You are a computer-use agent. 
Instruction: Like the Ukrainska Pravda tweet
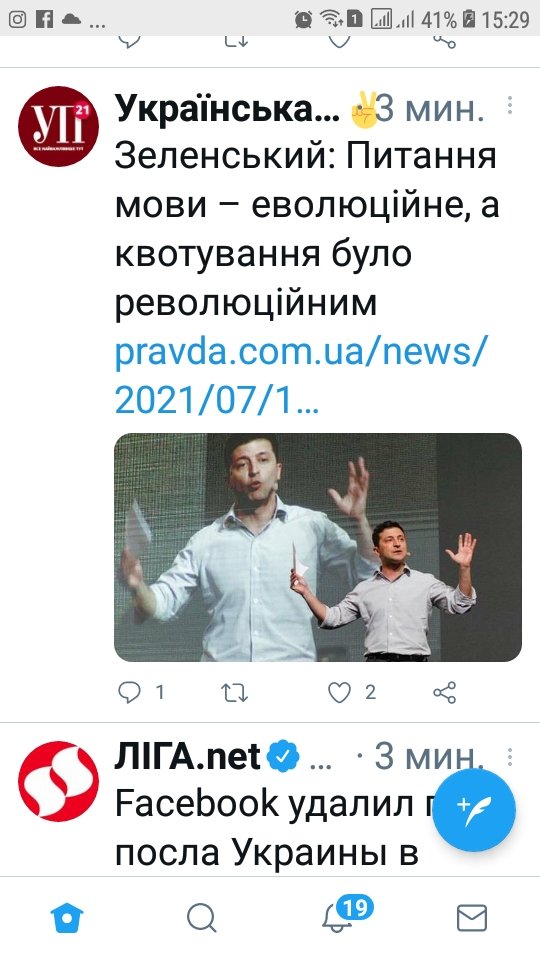[339, 692]
